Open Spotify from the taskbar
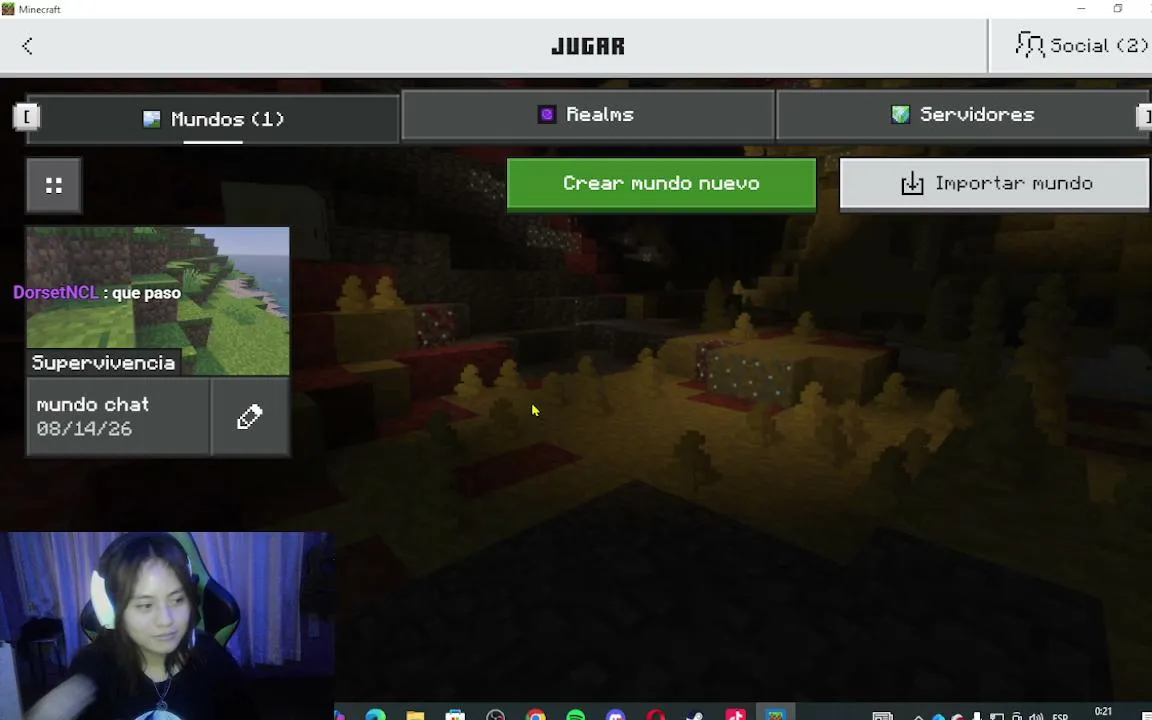1152x720 pixels. click(576, 715)
